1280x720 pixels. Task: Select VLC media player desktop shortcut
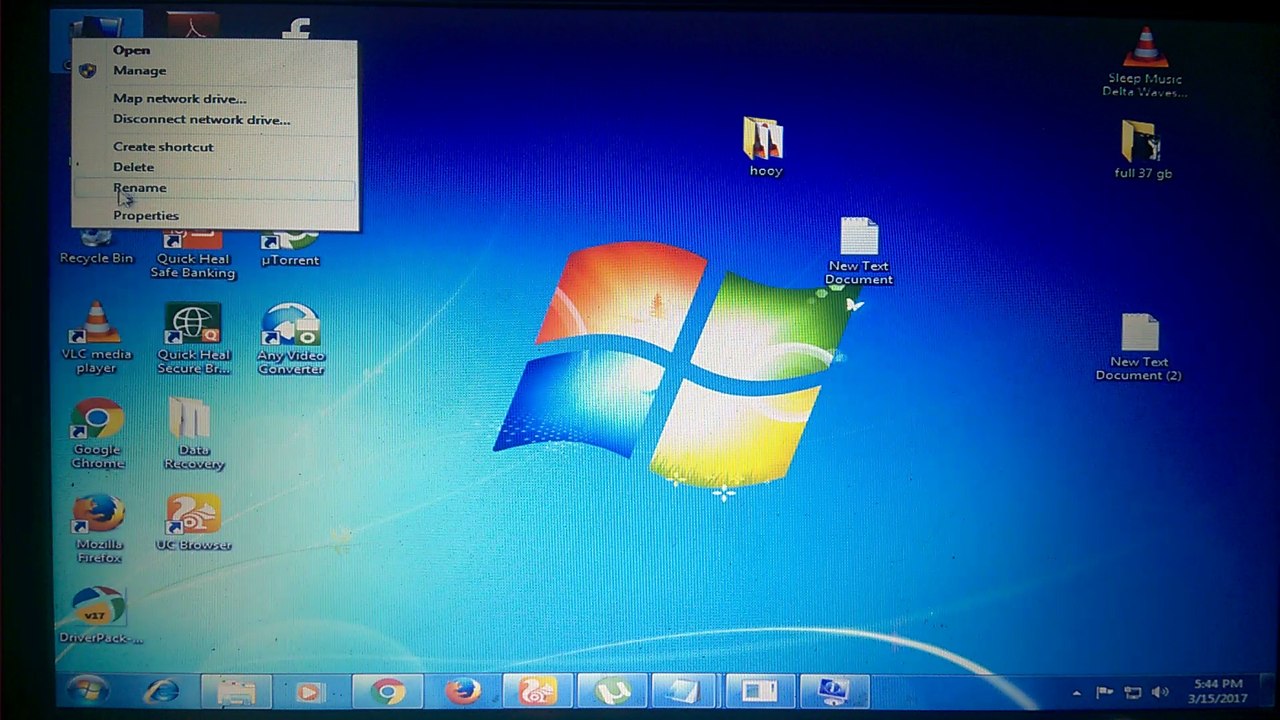97,338
